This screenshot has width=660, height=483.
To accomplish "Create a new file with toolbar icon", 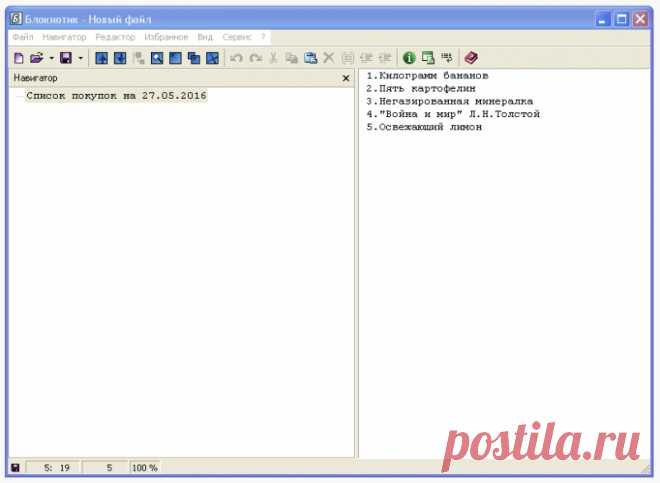I will (x=19, y=58).
